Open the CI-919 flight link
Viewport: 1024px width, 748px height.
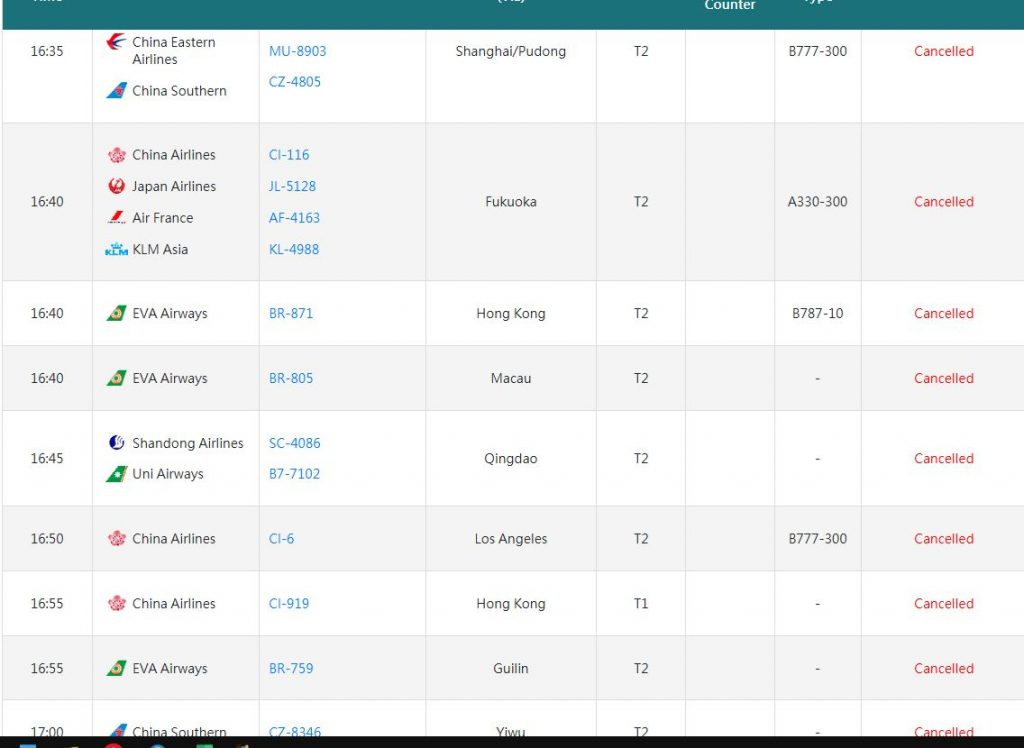[x=289, y=604]
